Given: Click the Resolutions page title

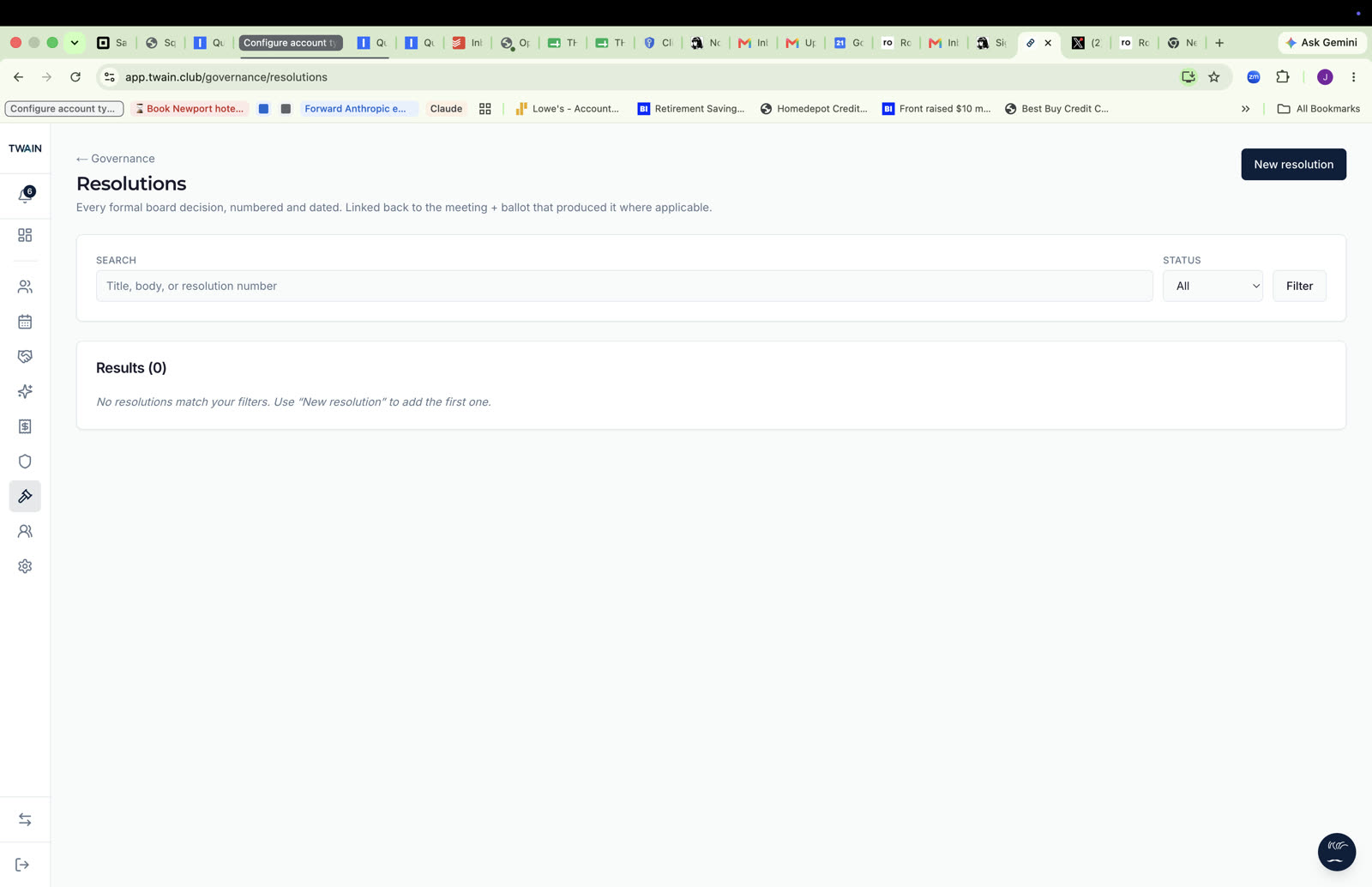Looking at the screenshot, I should 131,184.
